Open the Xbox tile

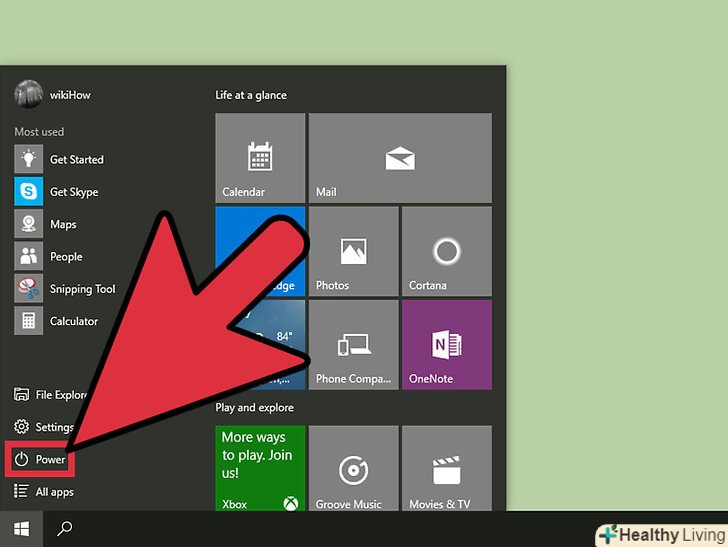click(x=260, y=468)
